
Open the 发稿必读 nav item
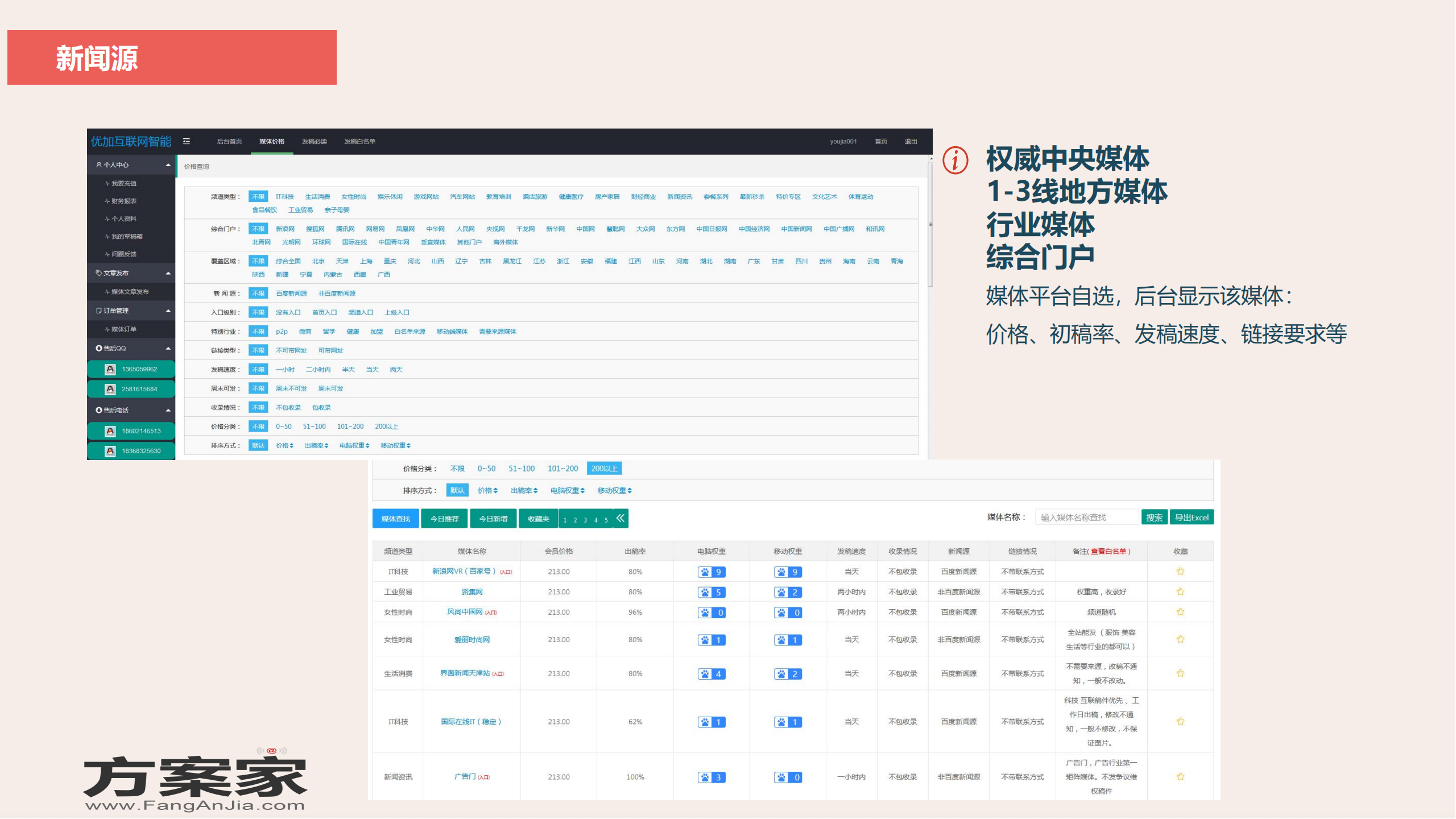[315, 142]
